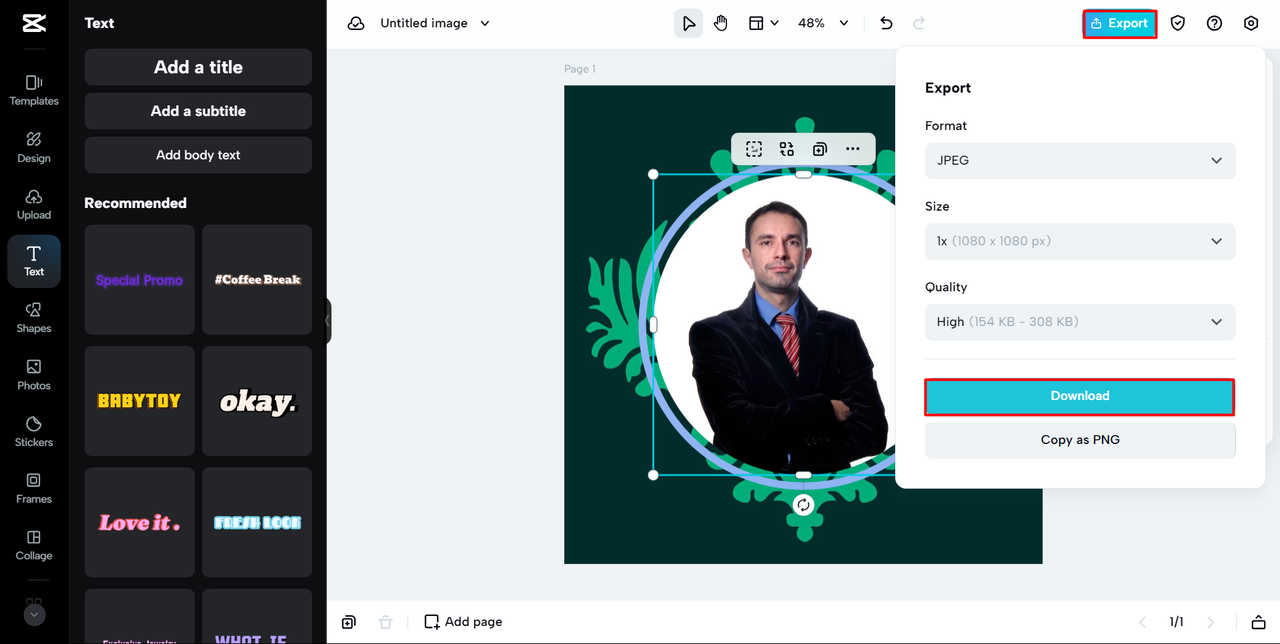Select the Hand pan tool
The height and width of the screenshot is (644, 1280).
coord(721,23)
